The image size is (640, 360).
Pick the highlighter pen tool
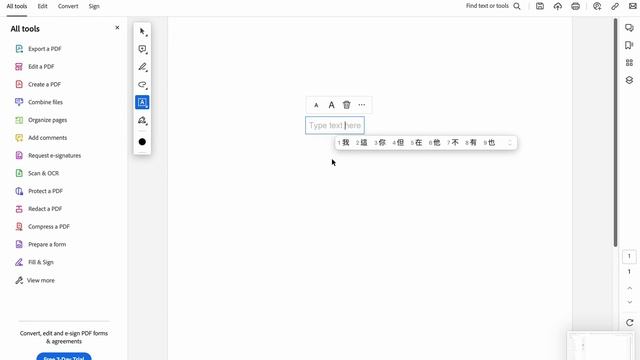[142, 67]
